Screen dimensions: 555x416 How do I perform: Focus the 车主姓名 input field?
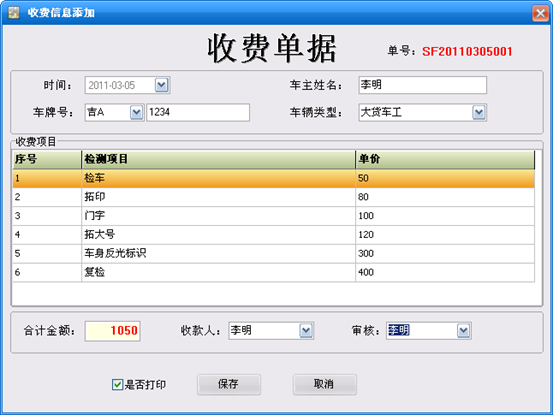(x=422, y=85)
